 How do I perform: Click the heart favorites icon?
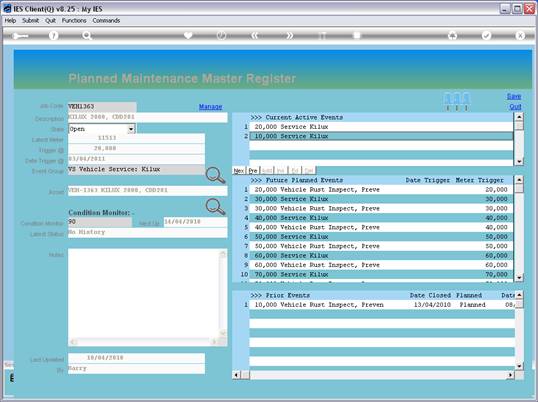pos(188,35)
